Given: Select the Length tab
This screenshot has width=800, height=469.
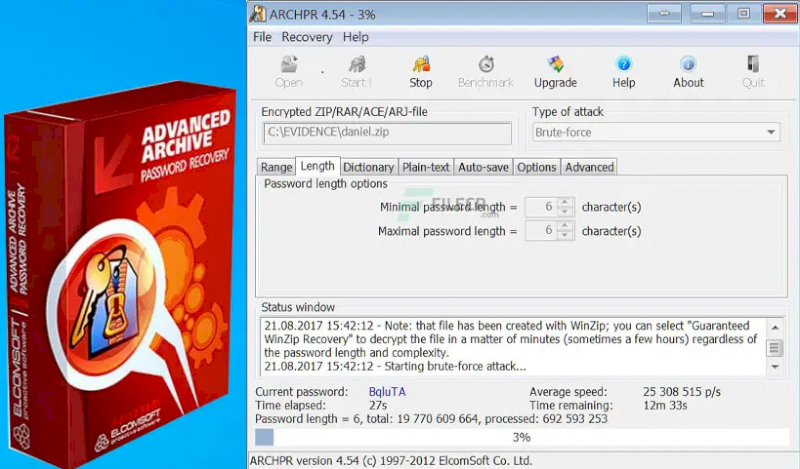Looking at the screenshot, I should click(317, 166).
